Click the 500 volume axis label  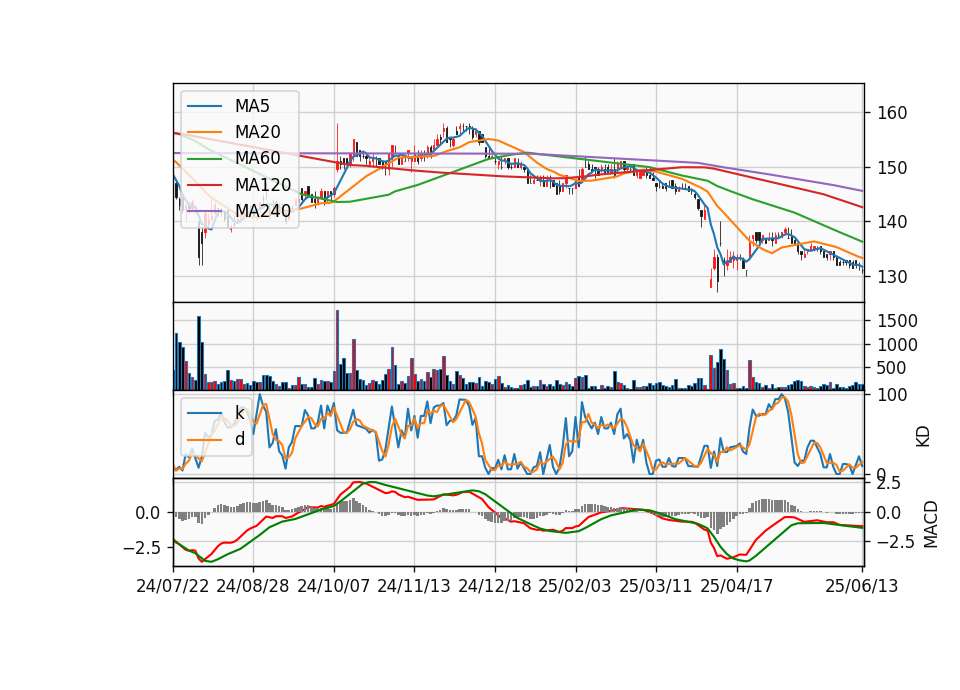click(893, 368)
